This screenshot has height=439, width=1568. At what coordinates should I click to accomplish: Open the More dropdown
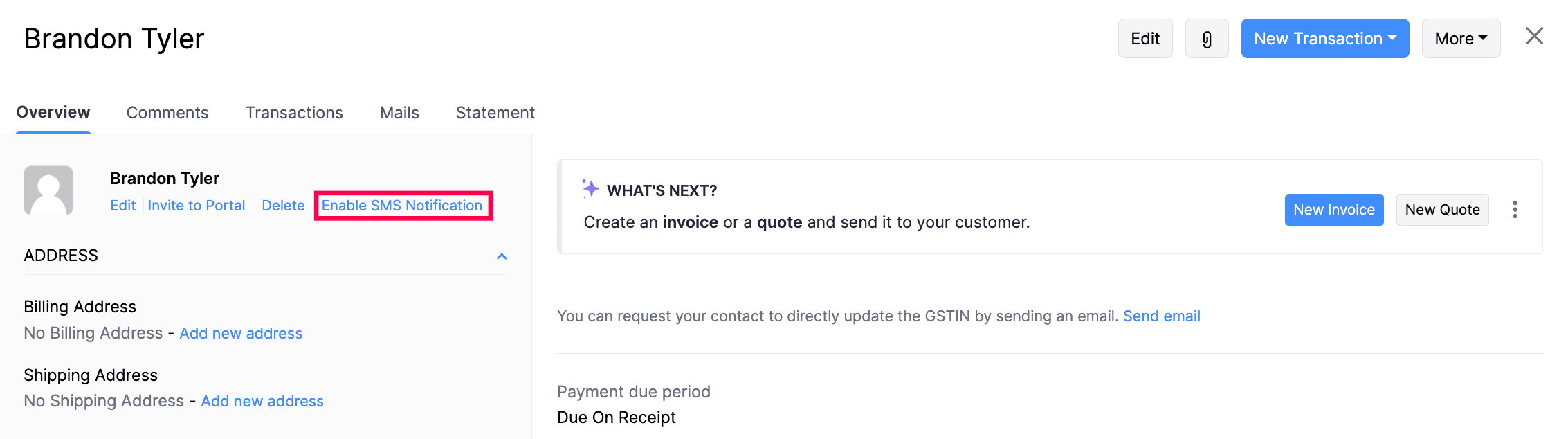(1460, 38)
